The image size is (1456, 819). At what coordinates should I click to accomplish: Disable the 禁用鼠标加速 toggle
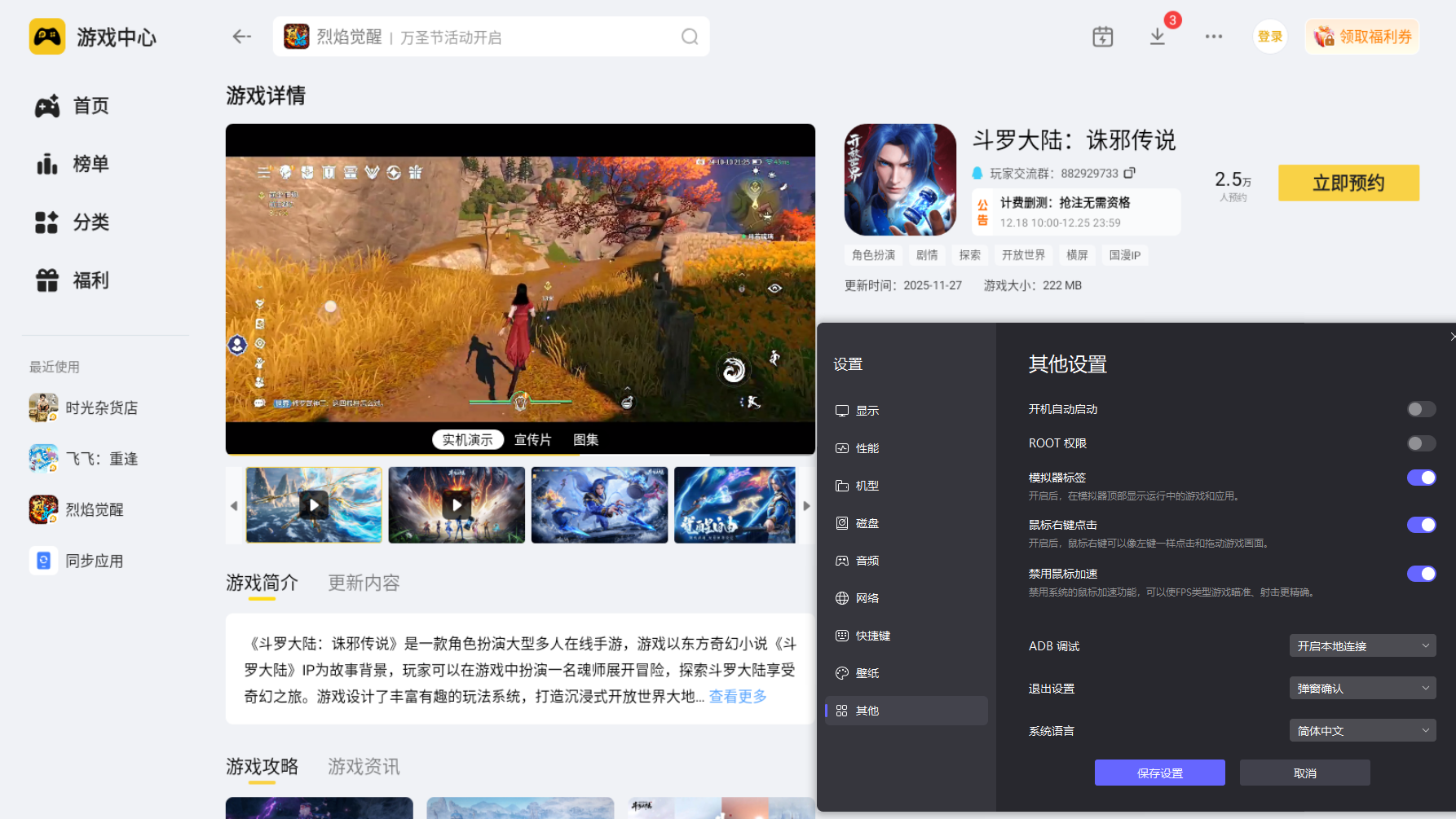pos(1421,574)
